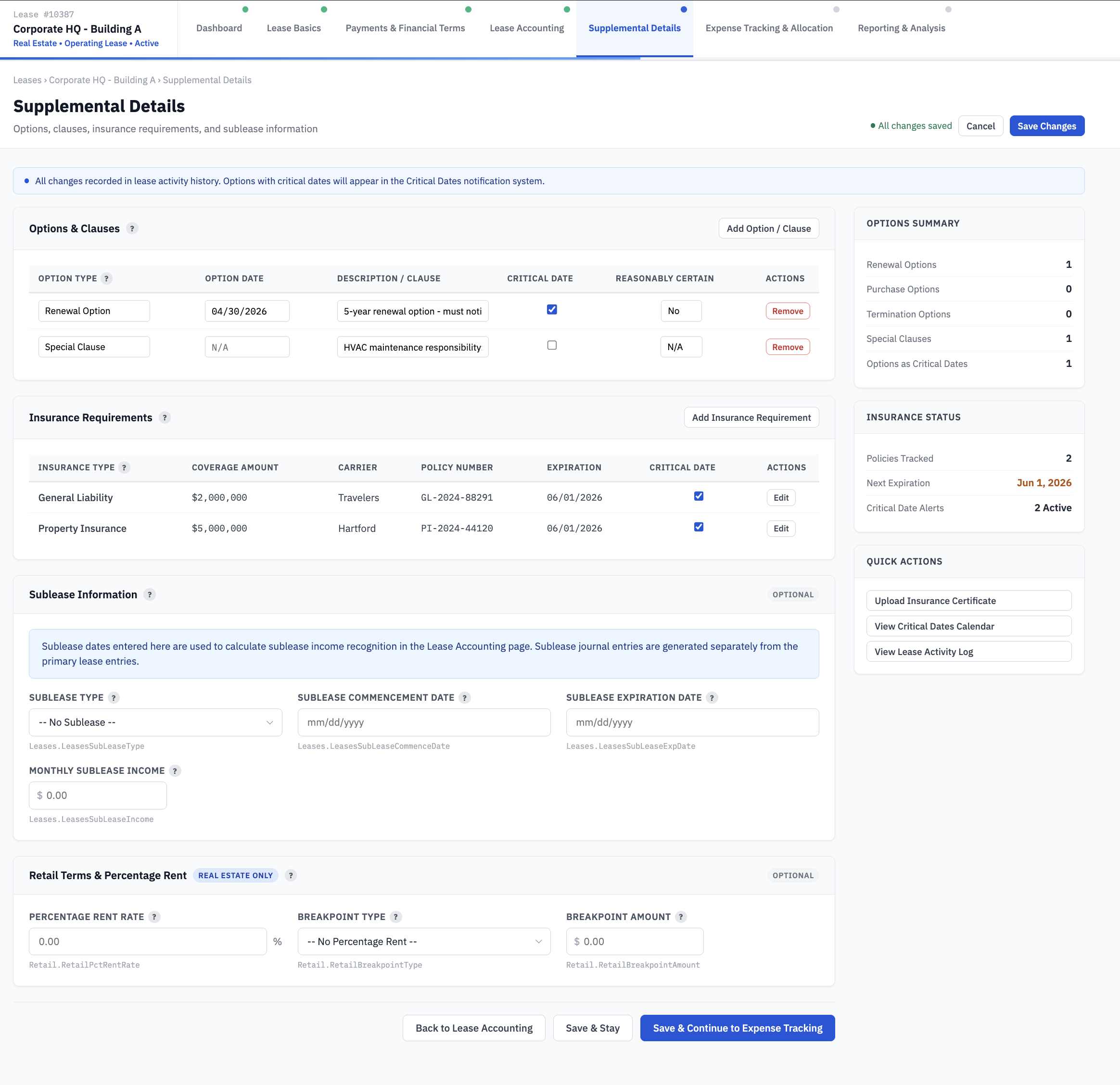The image size is (1120, 1085).
Task: Open help for Sublease Information section
Action: (150, 594)
